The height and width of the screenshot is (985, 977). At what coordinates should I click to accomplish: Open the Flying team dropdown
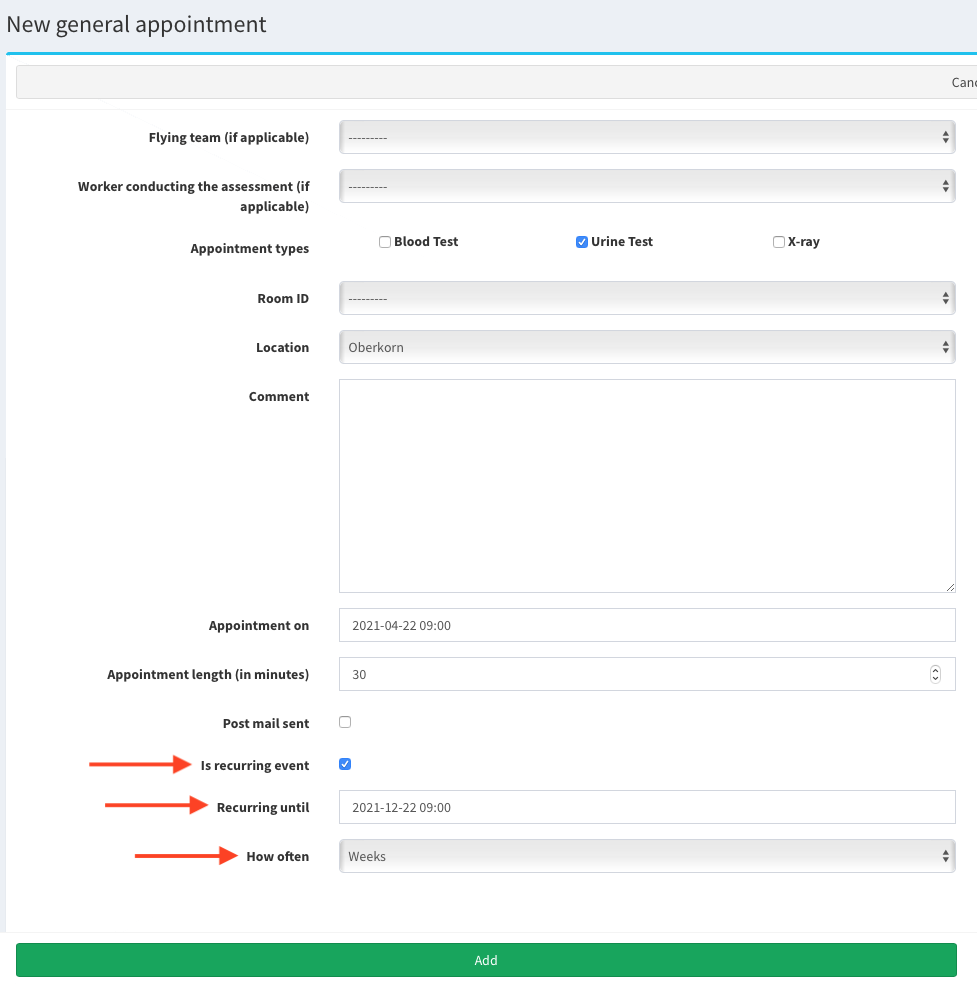647,137
